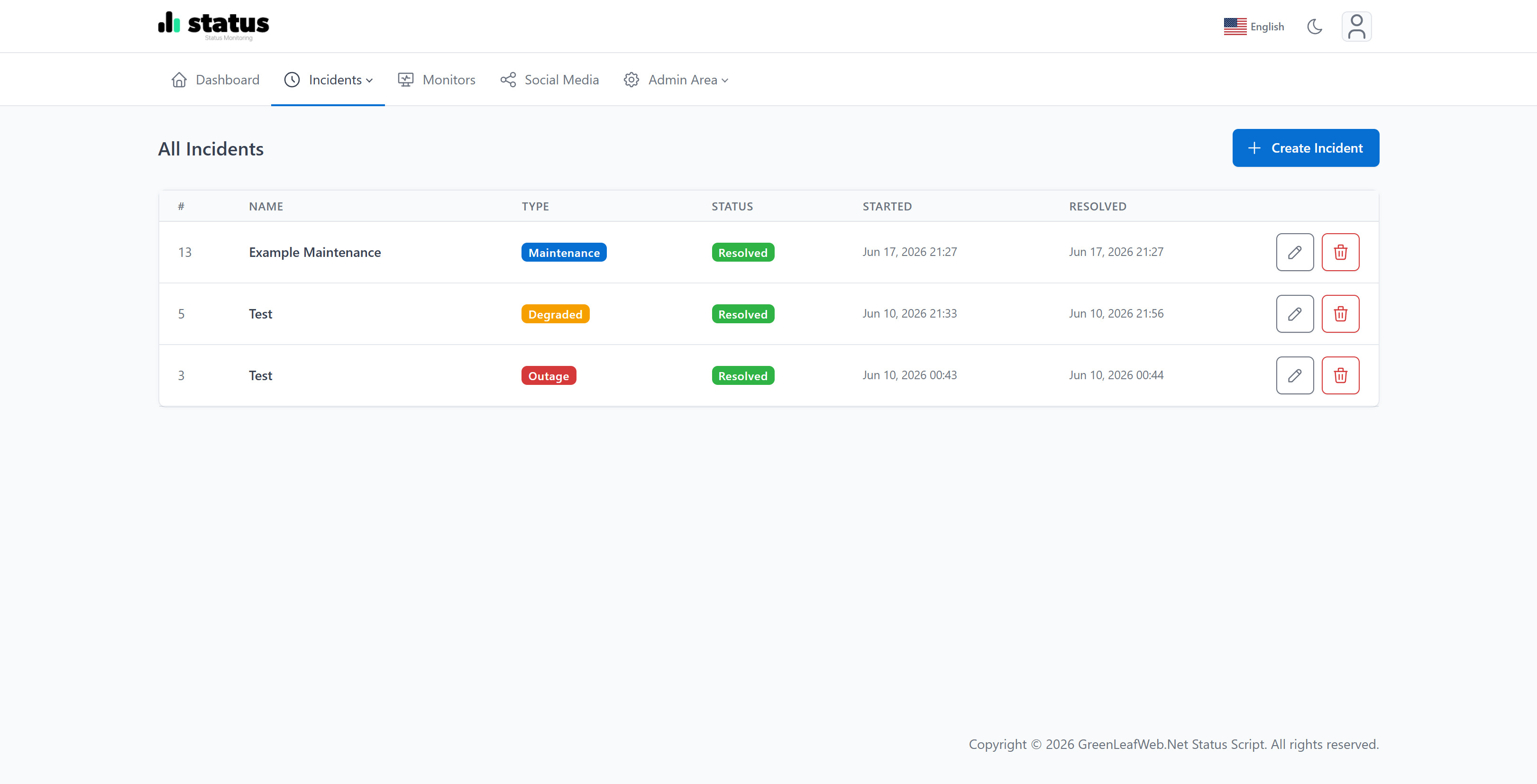The width and height of the screenshot is (1537, 784).
Task: Click the Degraded type badge
Action: pos(555,314)
